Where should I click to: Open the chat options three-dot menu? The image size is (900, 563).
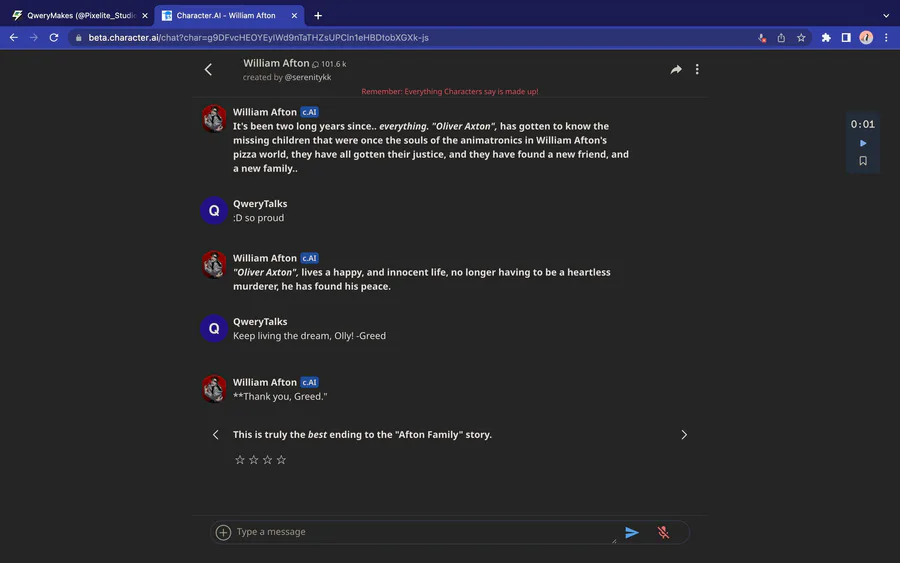pyautogui.click(x=697, y=69)
